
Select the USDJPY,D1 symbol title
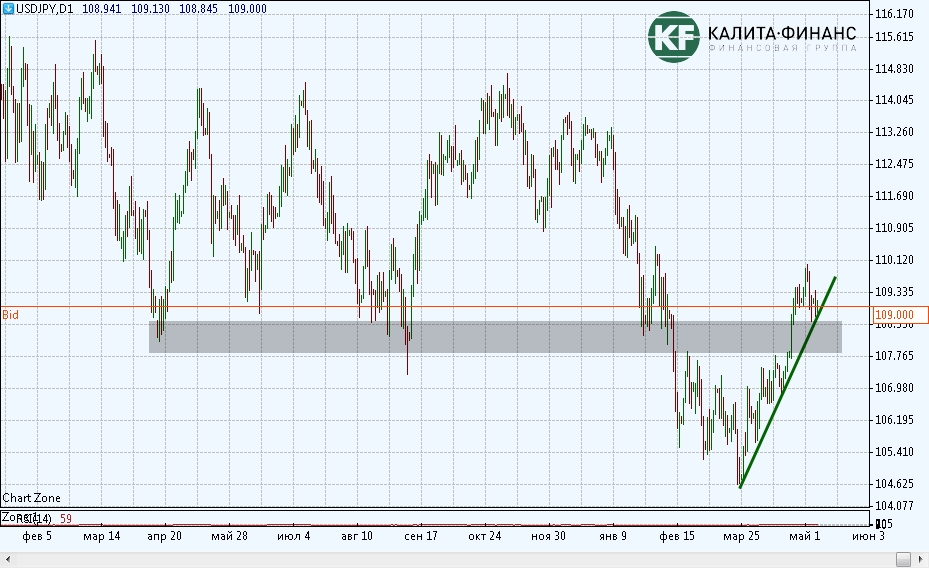click(45, 8)
